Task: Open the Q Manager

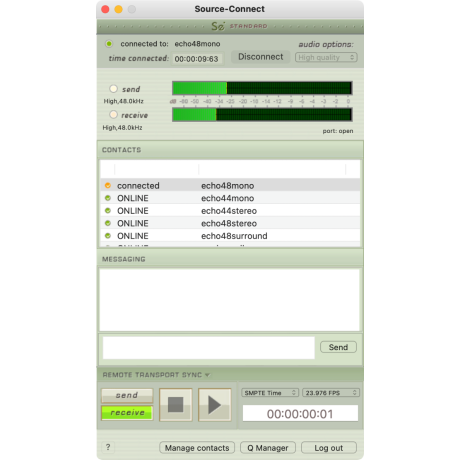Action: click(x=268, y=448)
